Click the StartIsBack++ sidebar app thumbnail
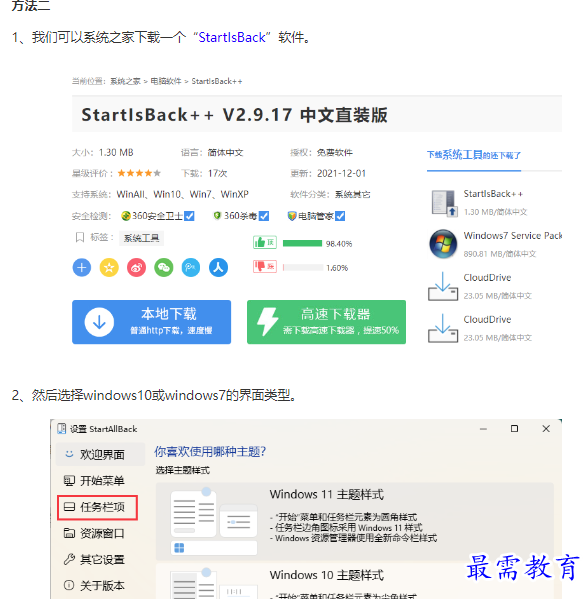This screenshot has width=588, height=599. point(444,203)
